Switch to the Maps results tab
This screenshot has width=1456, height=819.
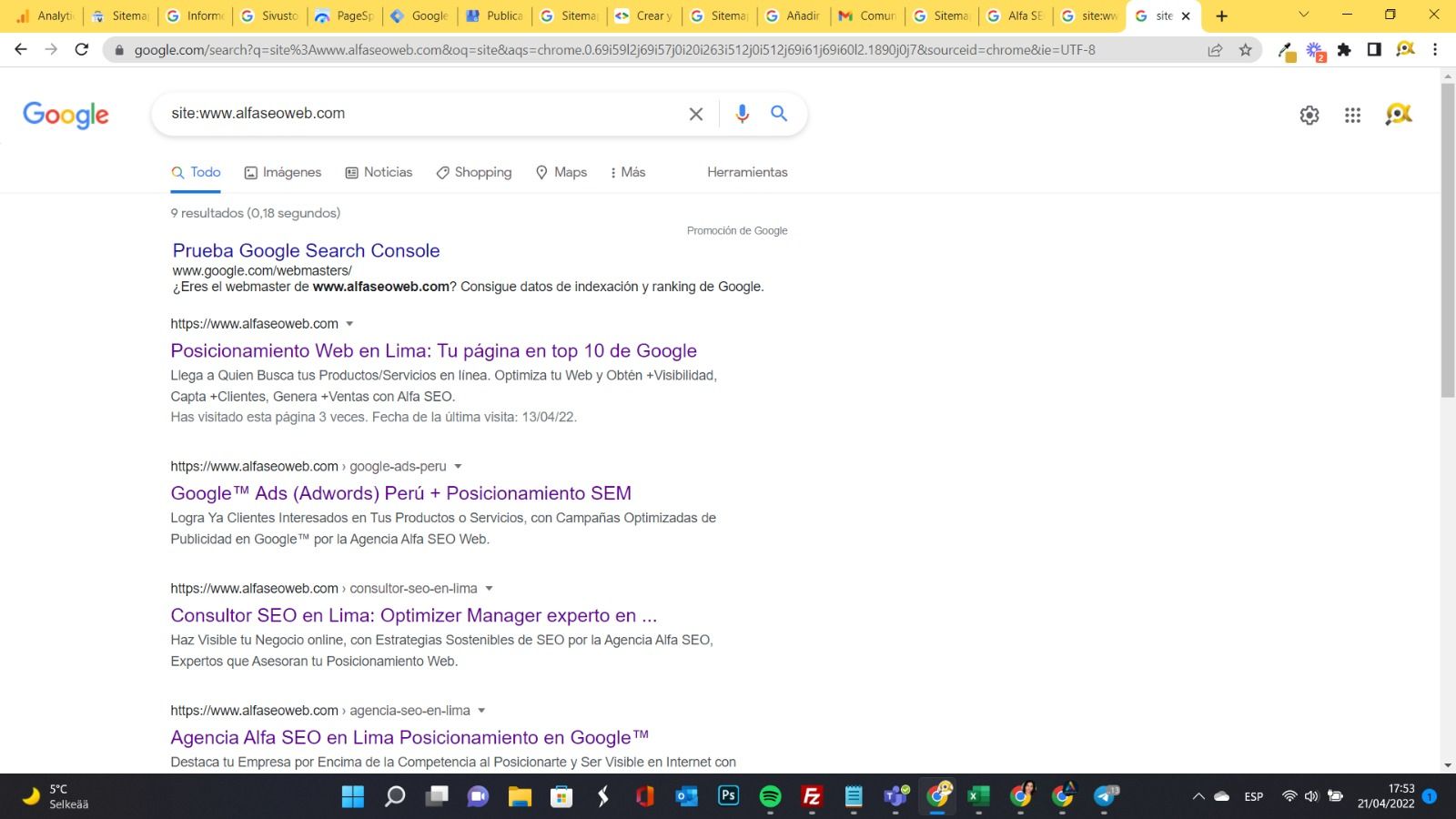tap(561, 172)
